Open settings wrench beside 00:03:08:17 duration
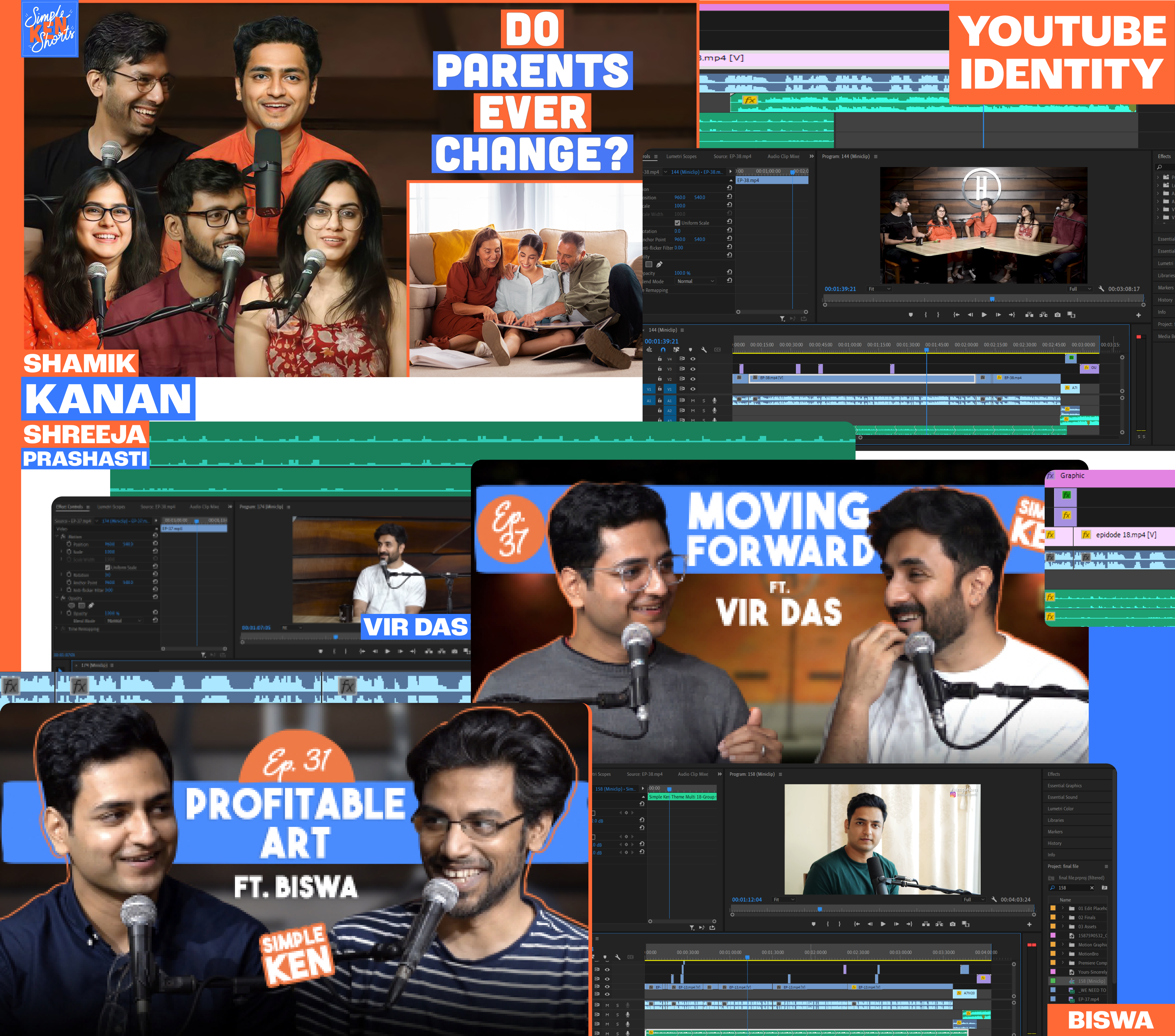The height and width of the screenshot is (1036, 1175). point(1101,289)
